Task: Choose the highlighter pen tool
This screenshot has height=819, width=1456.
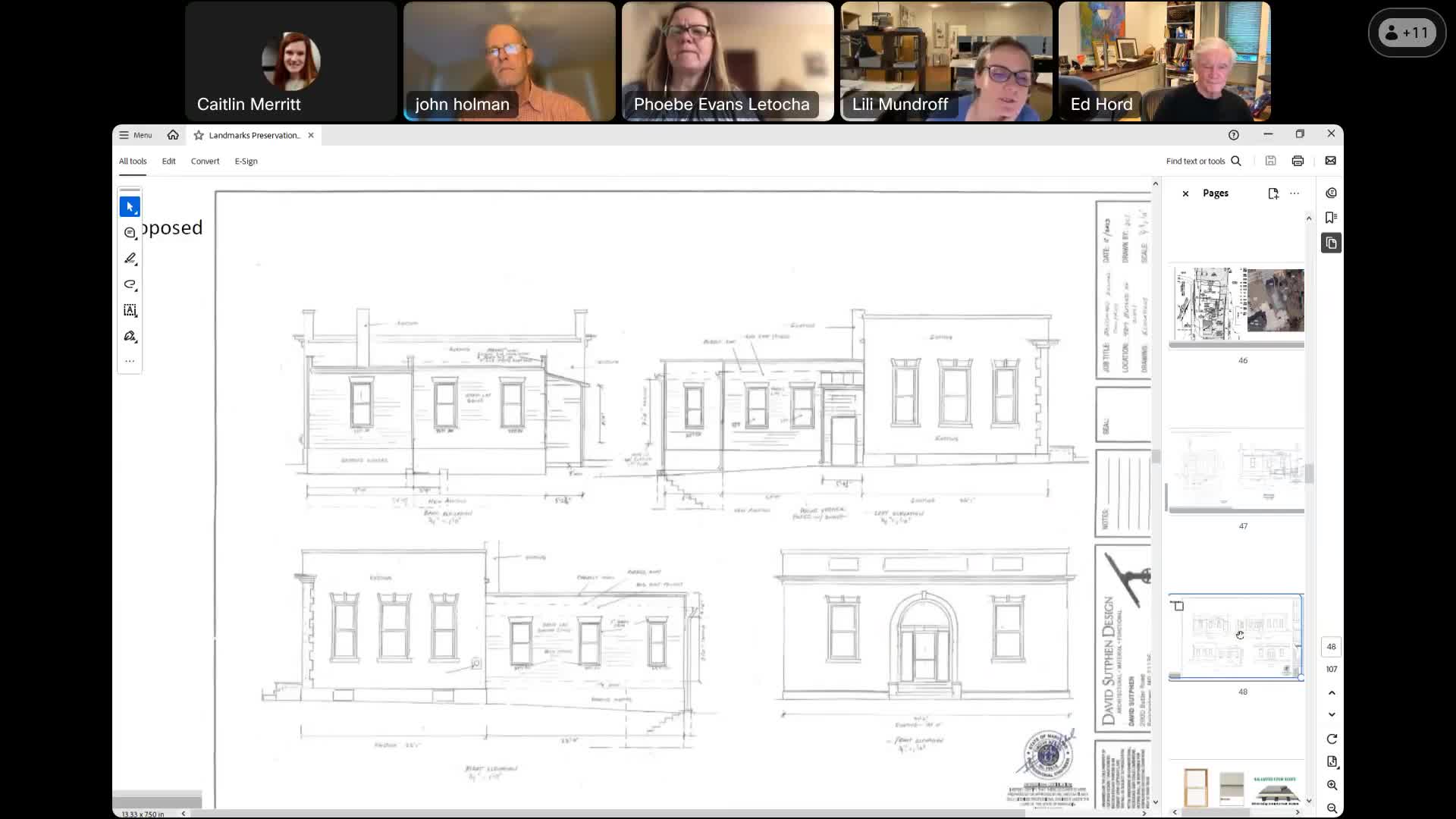Action: (x=130, y=259)
